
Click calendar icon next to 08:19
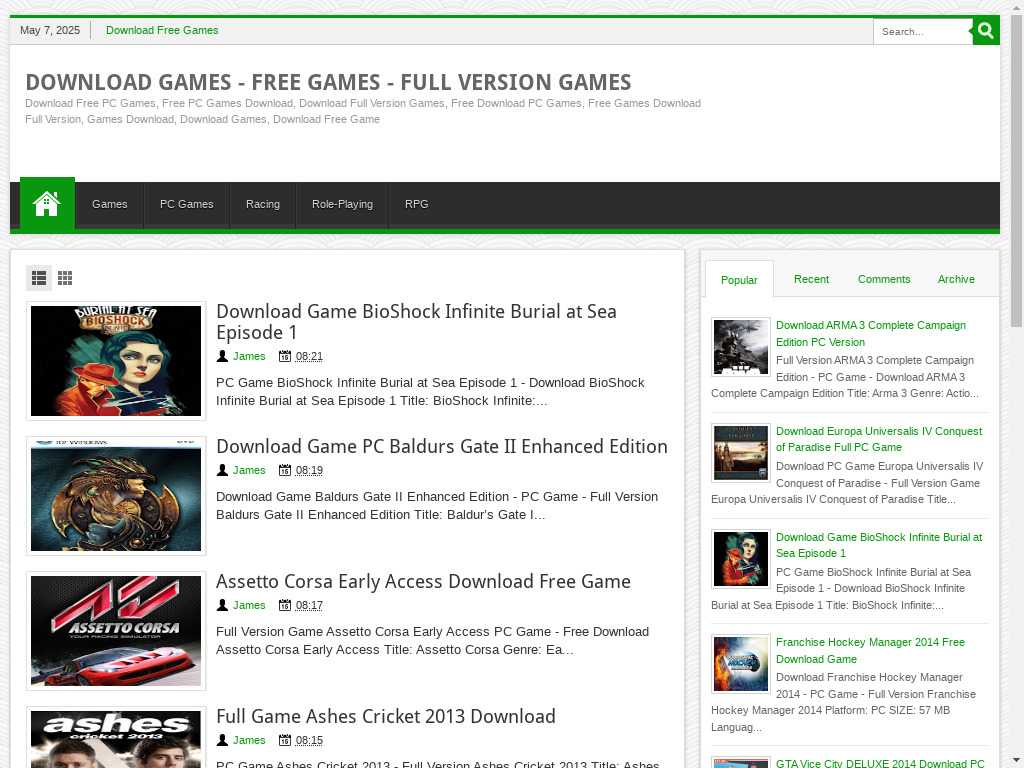pyautogui.click(x=285, y=470)
